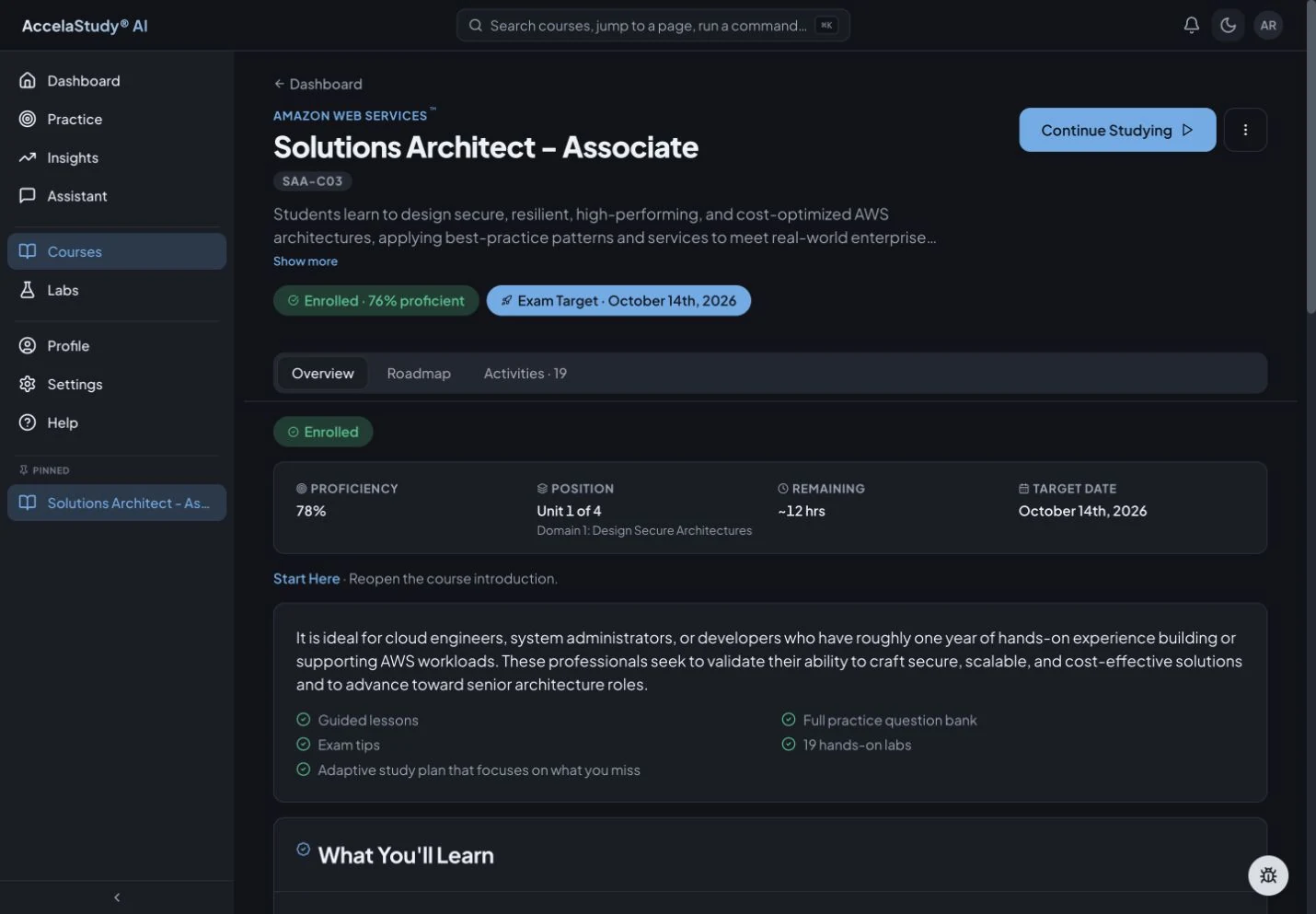This screenshot has width=1316, height=914.
Task: Click the search courses input field
Action: tap(653, 26)
